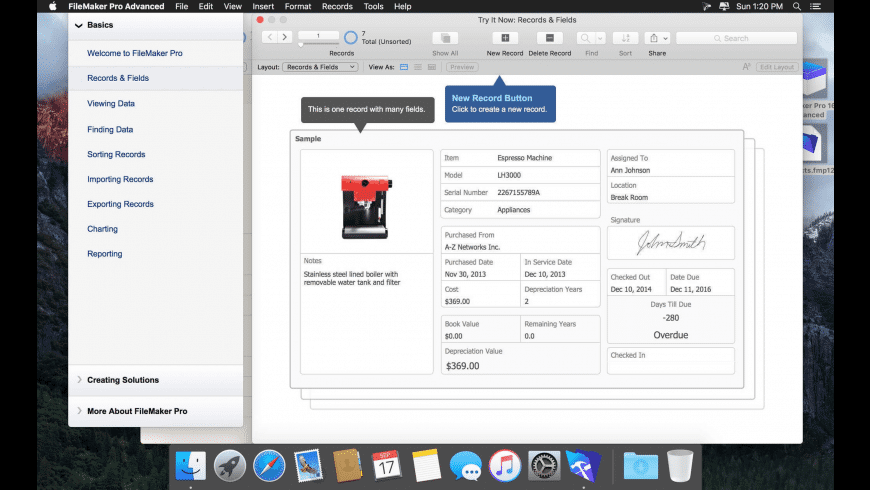Image resolution: width=870 pixels, height=490 pixels.
Task: Open the Insert menu
Action: point(263,7)
